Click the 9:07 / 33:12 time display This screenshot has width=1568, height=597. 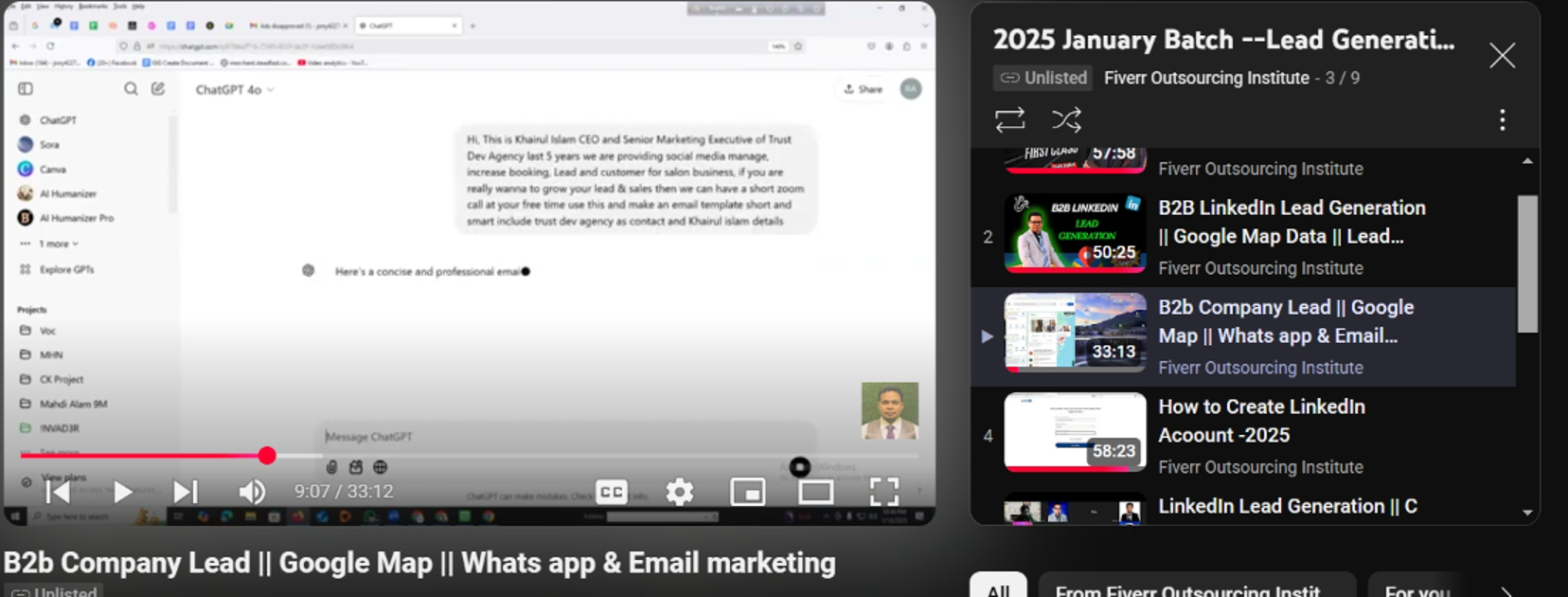tap(344, 492)
